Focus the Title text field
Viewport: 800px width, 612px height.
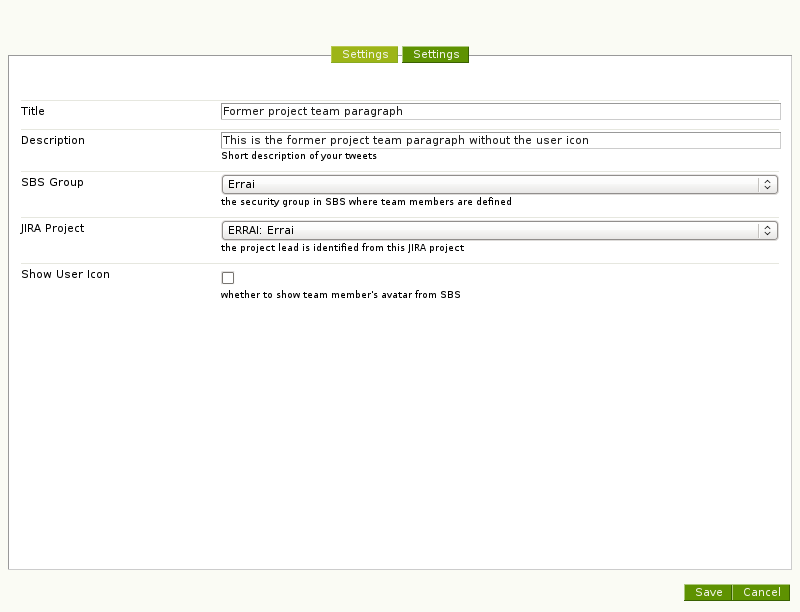pyautogui.click(x=500, y=112)
